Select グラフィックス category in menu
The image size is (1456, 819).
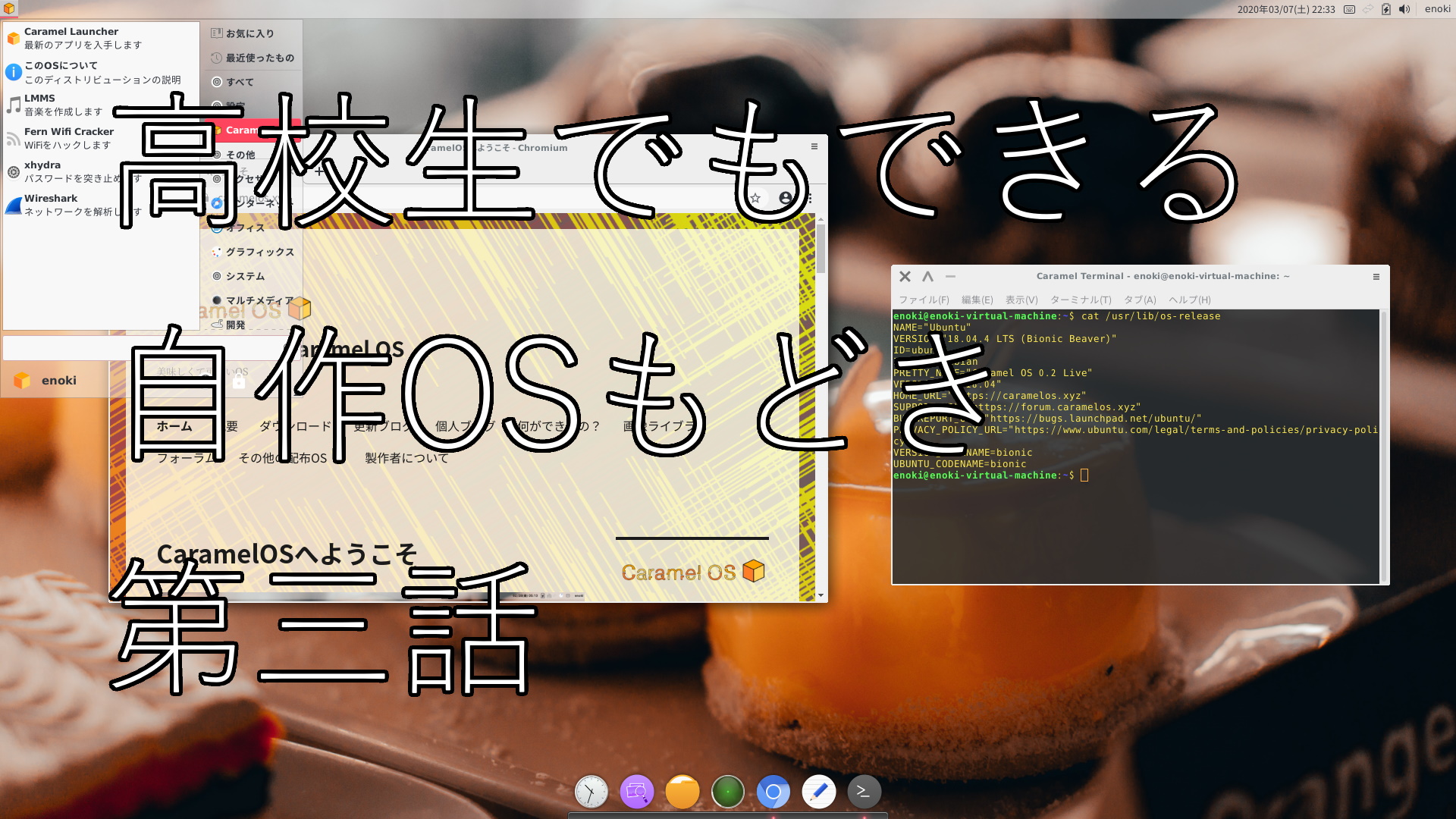point(253,252)
